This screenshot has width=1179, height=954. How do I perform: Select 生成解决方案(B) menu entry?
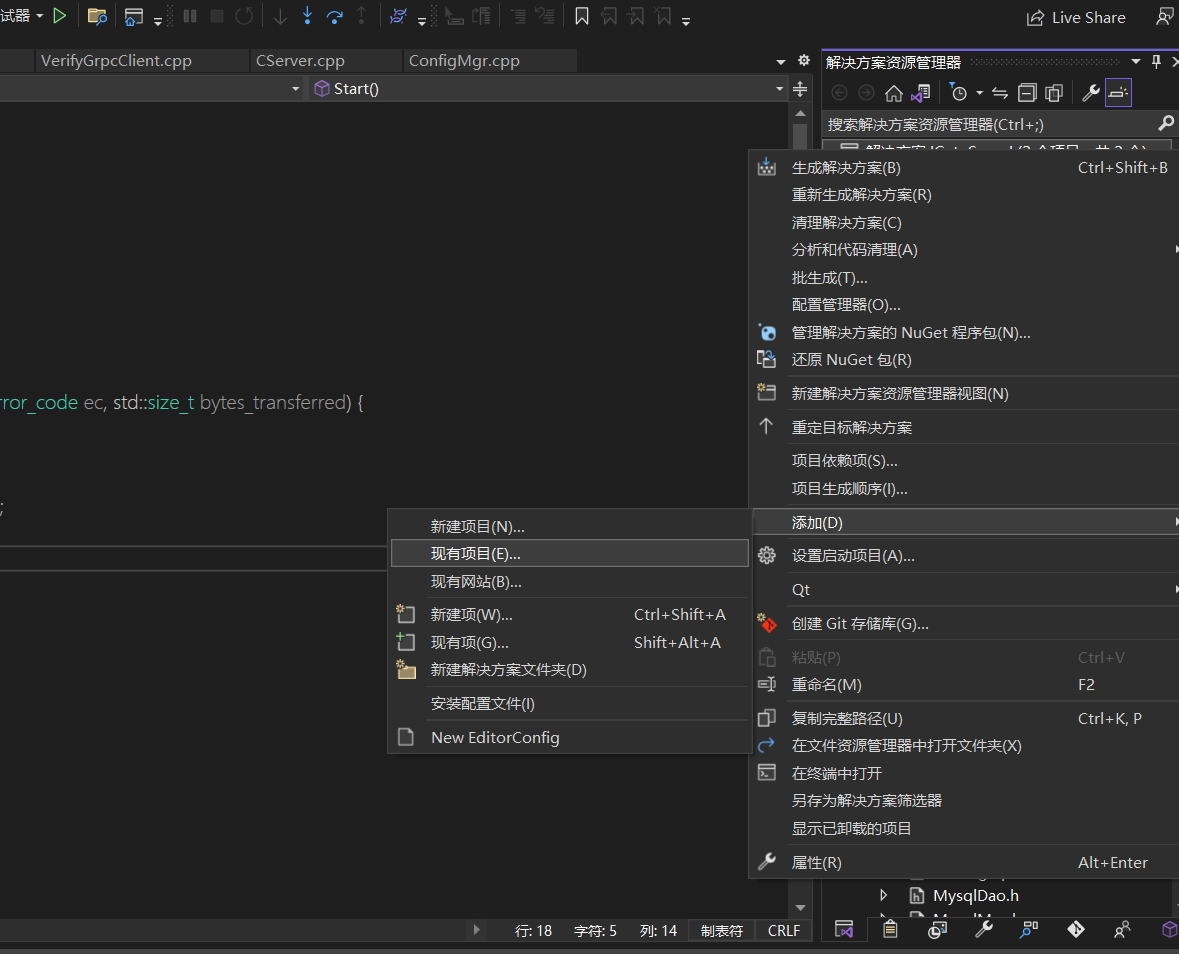pyautogui.click(x=964, y=168)
